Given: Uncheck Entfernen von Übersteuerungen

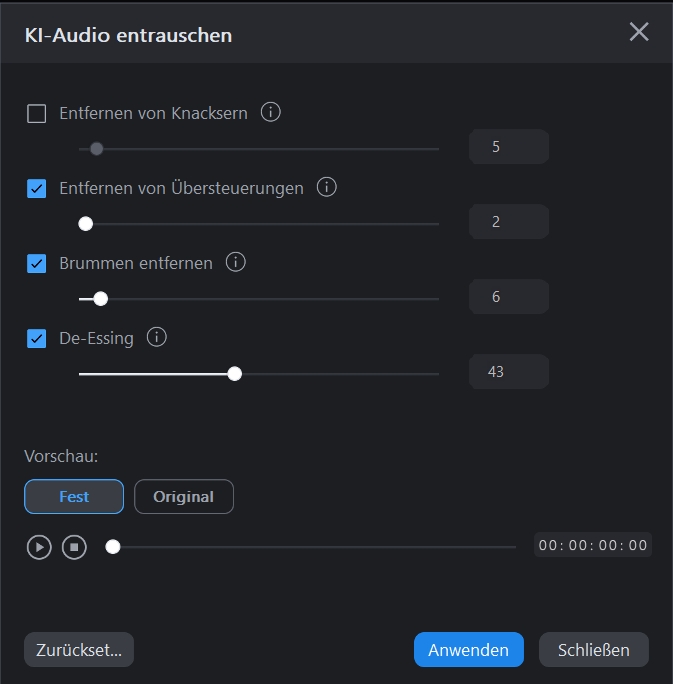Looking at the screenshot, I should point(37,188).
